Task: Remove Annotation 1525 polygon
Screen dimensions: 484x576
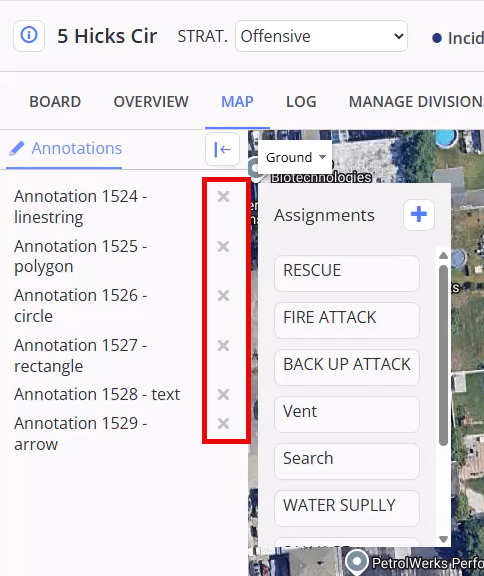Action: 223,246
